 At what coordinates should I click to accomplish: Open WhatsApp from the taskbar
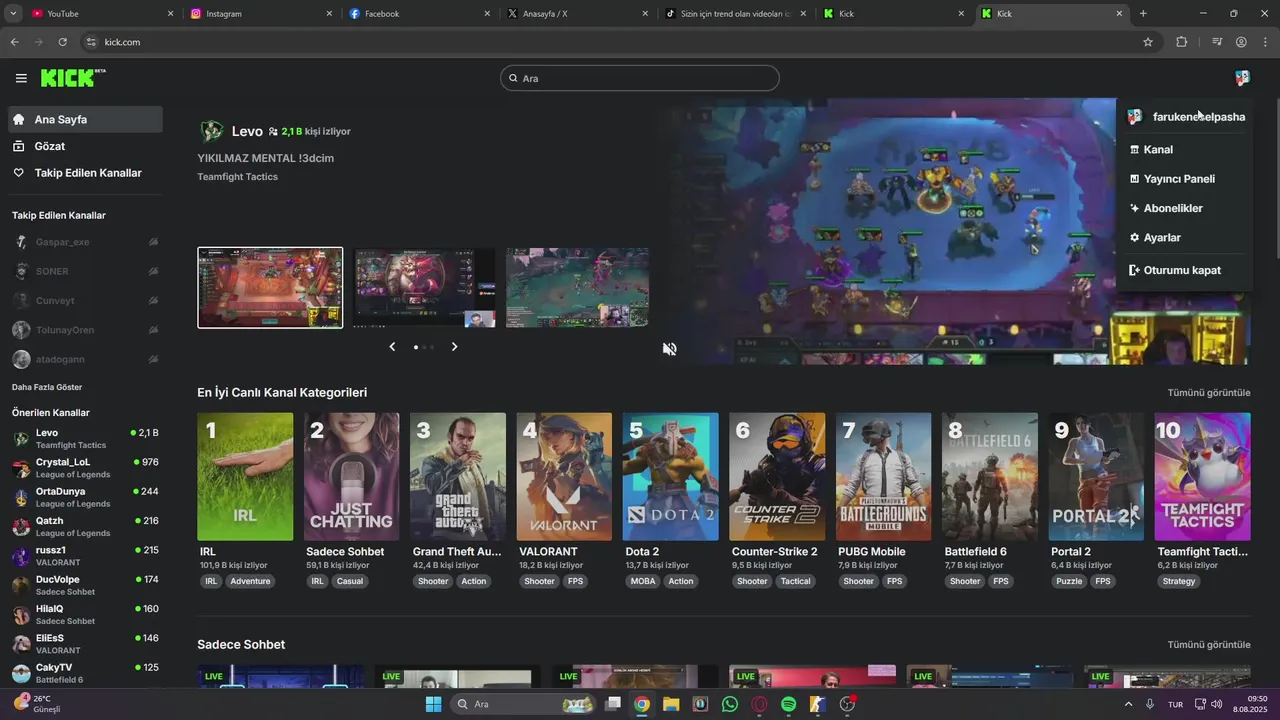[x=729, y=704]
